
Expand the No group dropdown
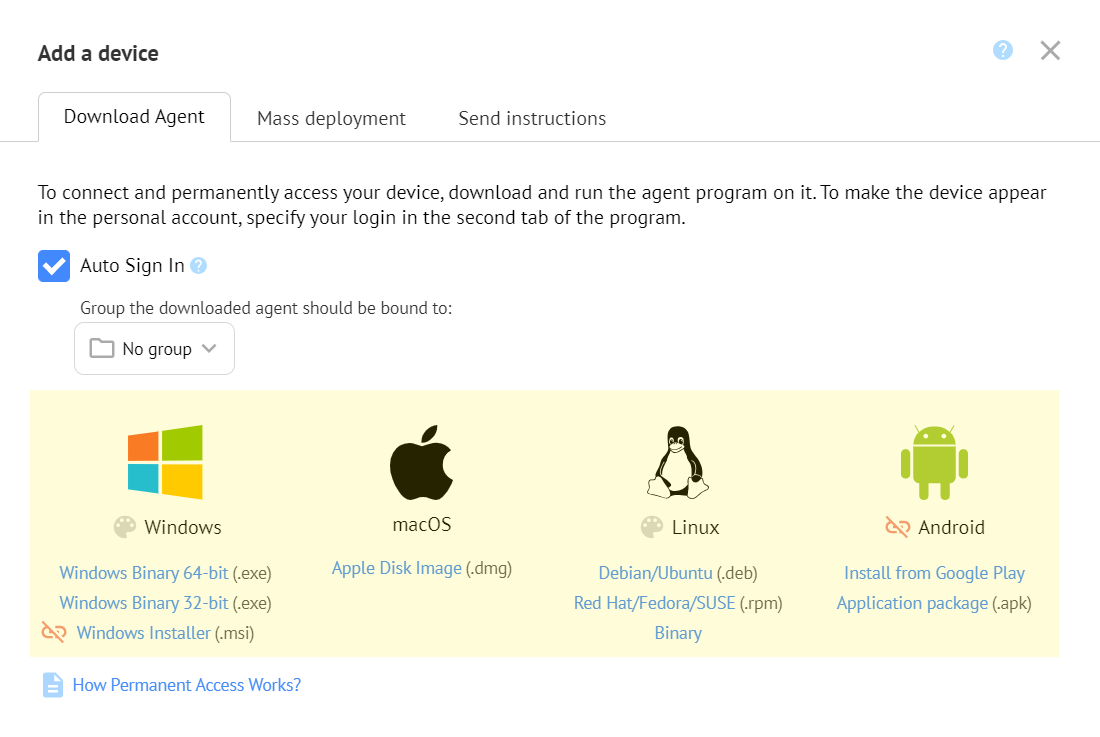(154, 349)
